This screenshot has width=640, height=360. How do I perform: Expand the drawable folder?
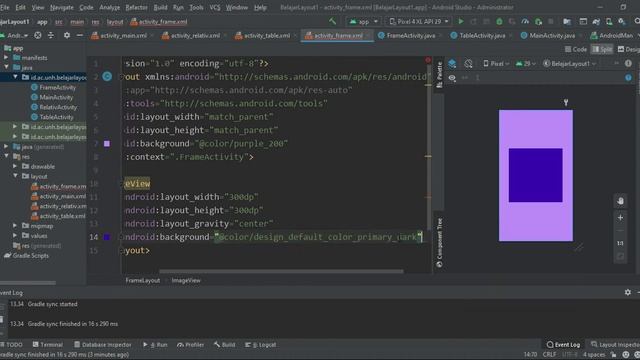pyautogui.click(x=15, y=166)
